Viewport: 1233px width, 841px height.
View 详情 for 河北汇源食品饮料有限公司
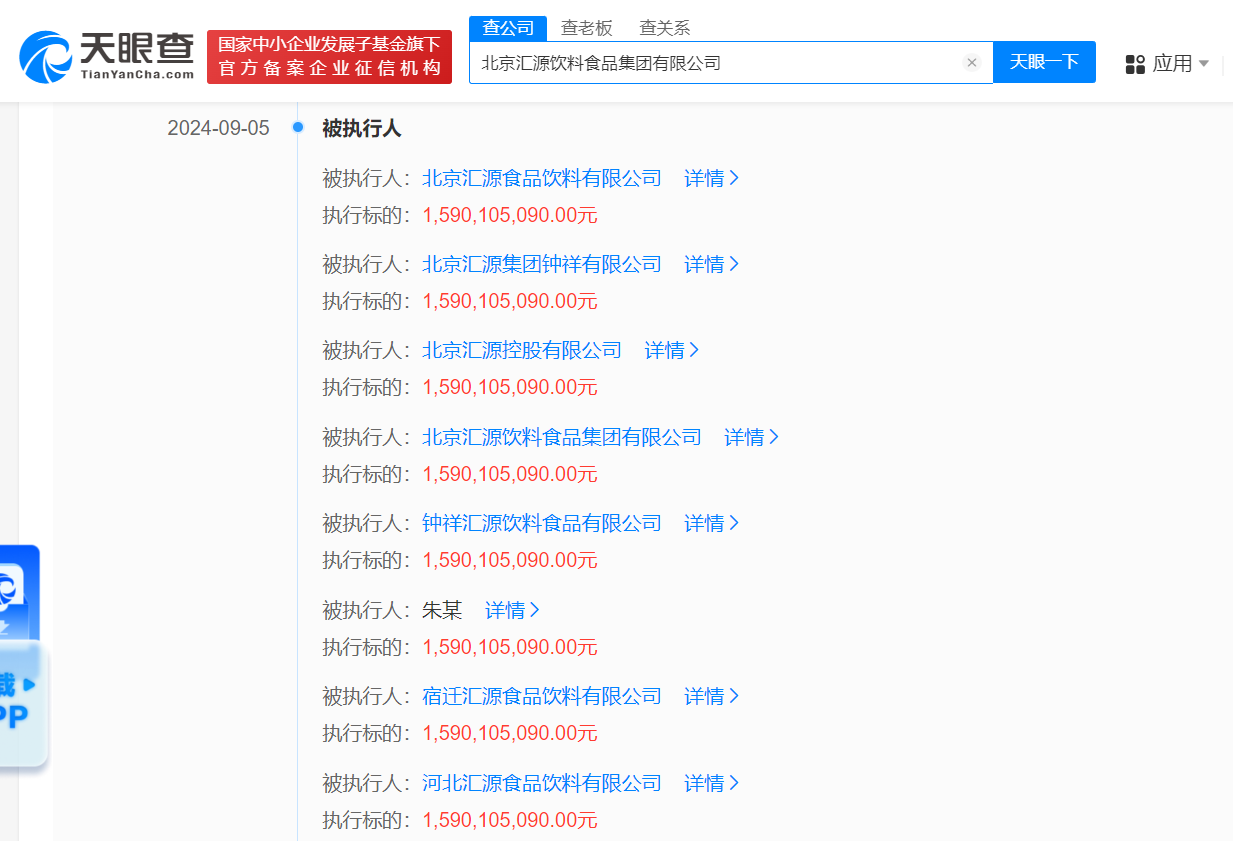[x=711, y=783]
